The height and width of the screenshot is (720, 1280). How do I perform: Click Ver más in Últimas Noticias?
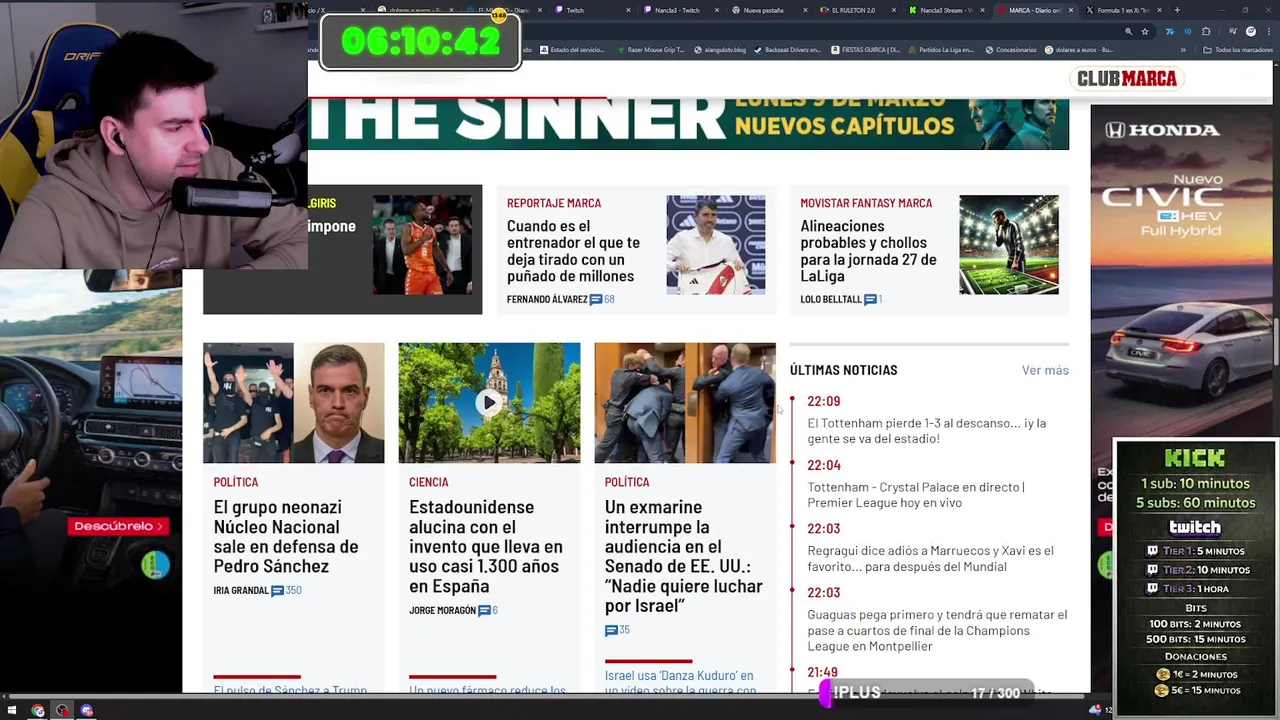tap(1045, 370)
